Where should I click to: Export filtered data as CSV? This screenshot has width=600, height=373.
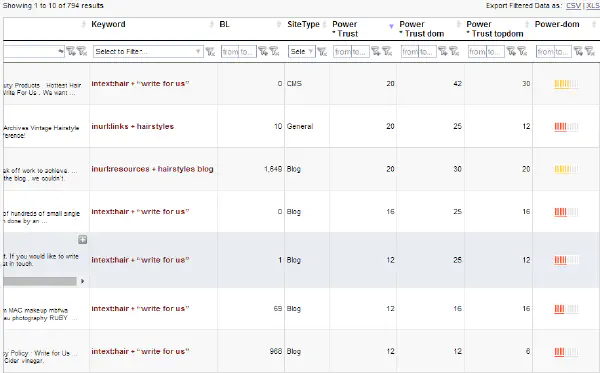tap(573, 6)
